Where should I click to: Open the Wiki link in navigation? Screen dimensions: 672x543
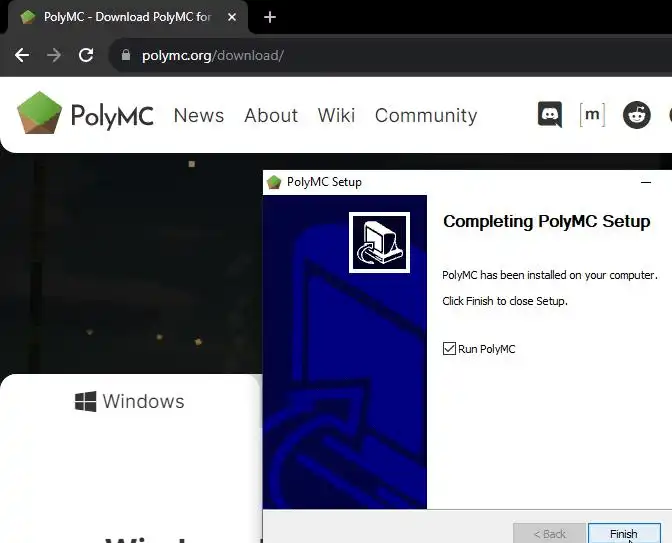pos(336,115)
